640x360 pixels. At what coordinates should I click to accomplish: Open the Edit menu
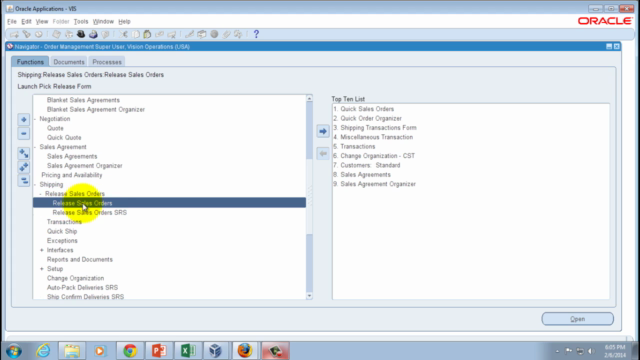(26, 21)
